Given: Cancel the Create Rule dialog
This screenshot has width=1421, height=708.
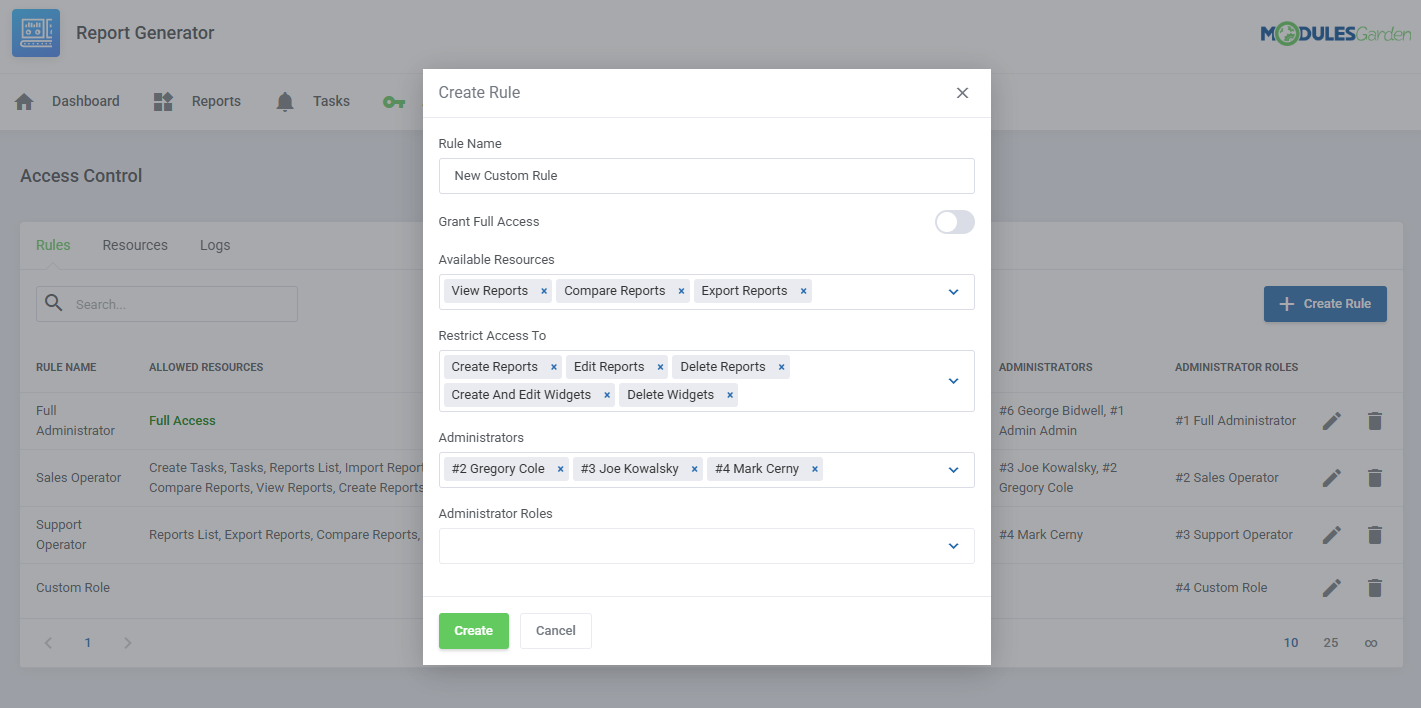Looking at the screenshot, I should point(555,631).
